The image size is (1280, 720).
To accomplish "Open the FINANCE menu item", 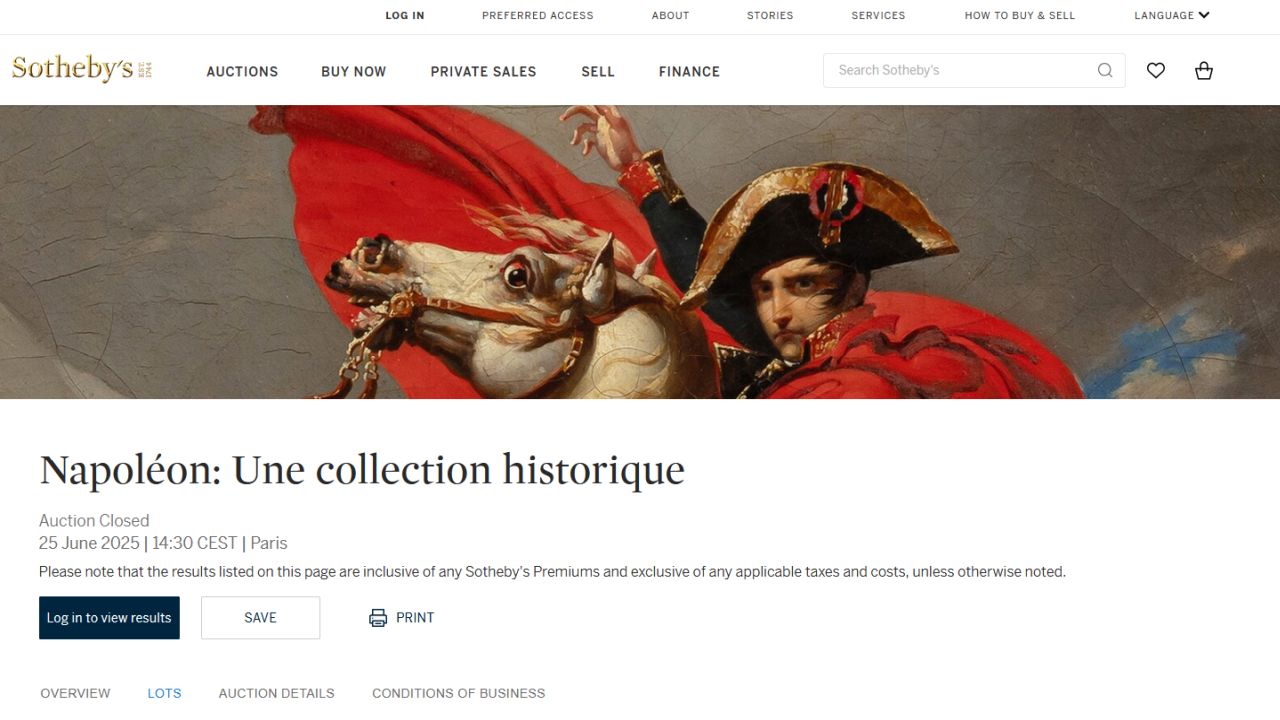I will (689, 72).
